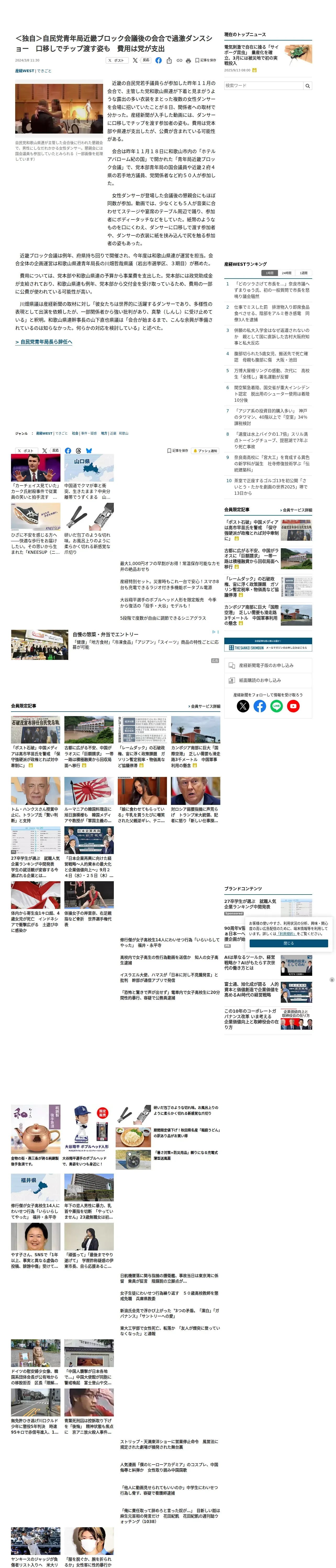336x1568 pixels.
Task: Click 記事を保存 bookmark next to the printer icon
Action: [x=205, y=60]
